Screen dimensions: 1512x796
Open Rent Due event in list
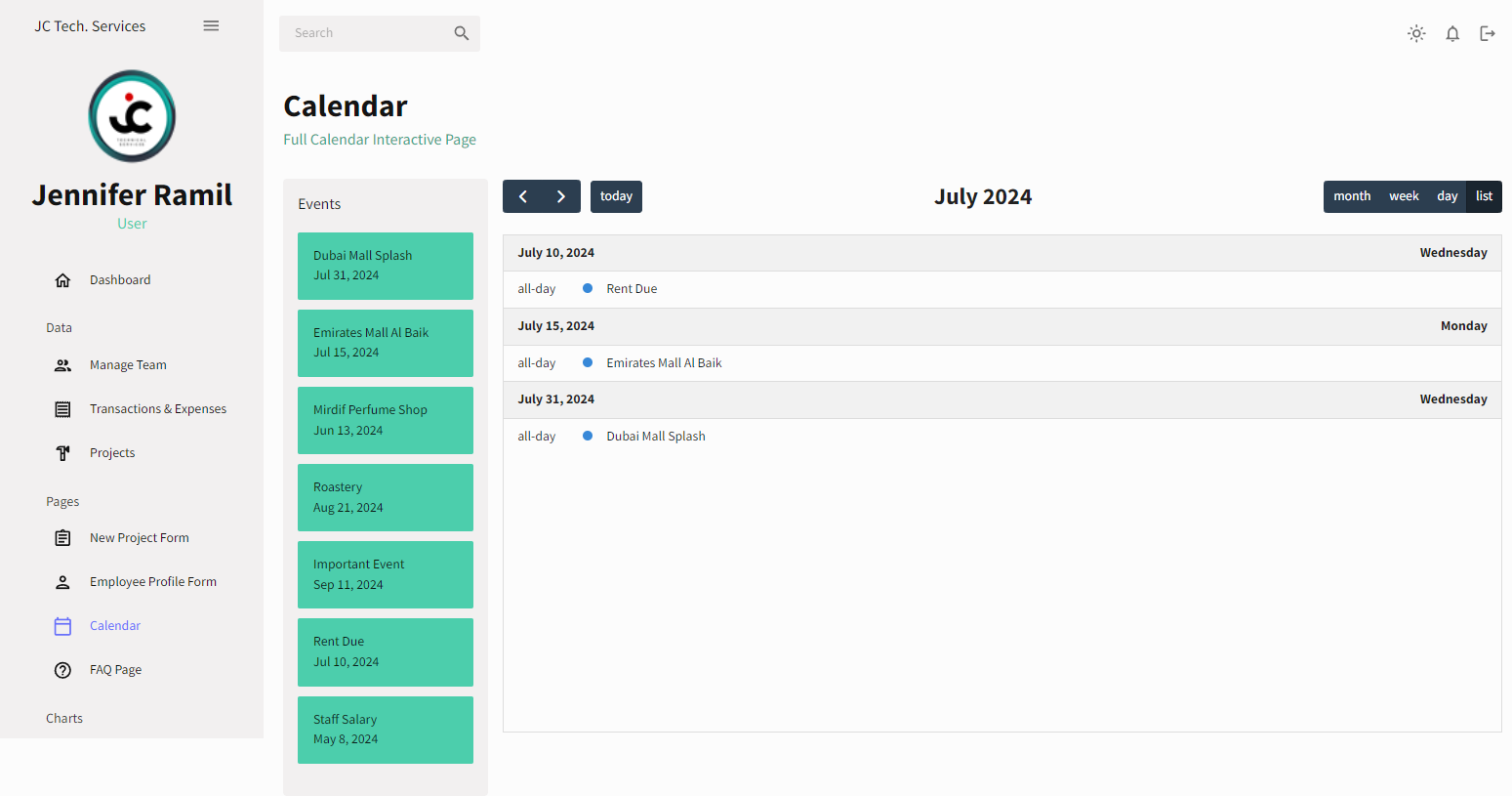(632, 289)
